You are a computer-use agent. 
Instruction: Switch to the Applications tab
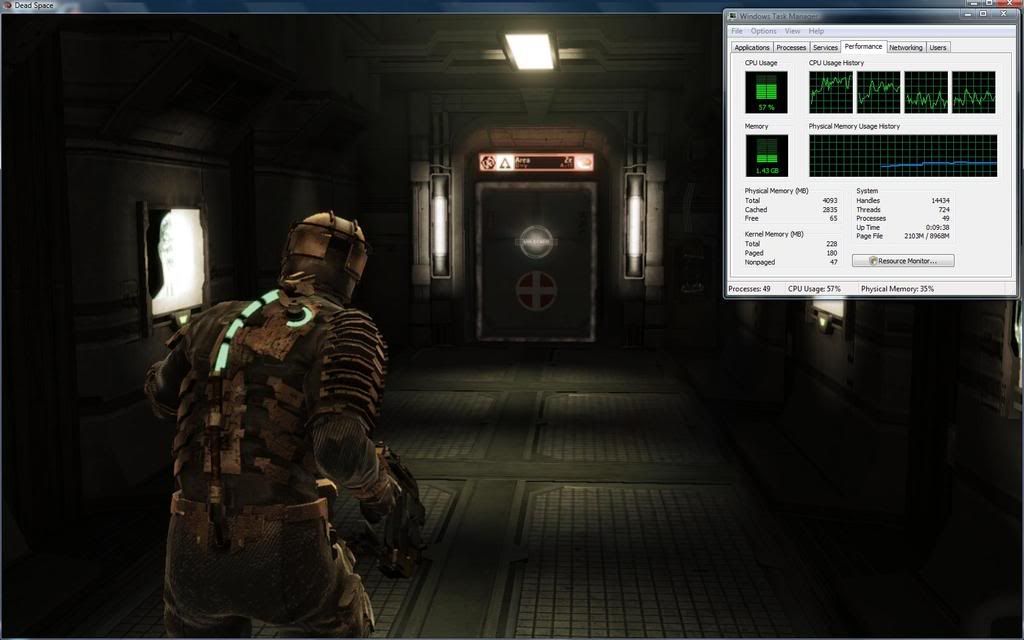tap(752, 48)
